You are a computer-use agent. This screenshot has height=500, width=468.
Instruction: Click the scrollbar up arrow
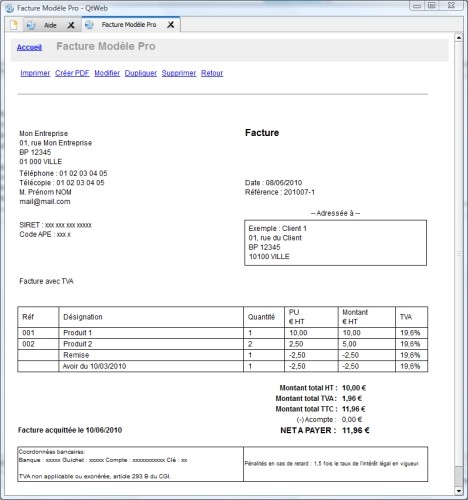[x=459, y=37]
